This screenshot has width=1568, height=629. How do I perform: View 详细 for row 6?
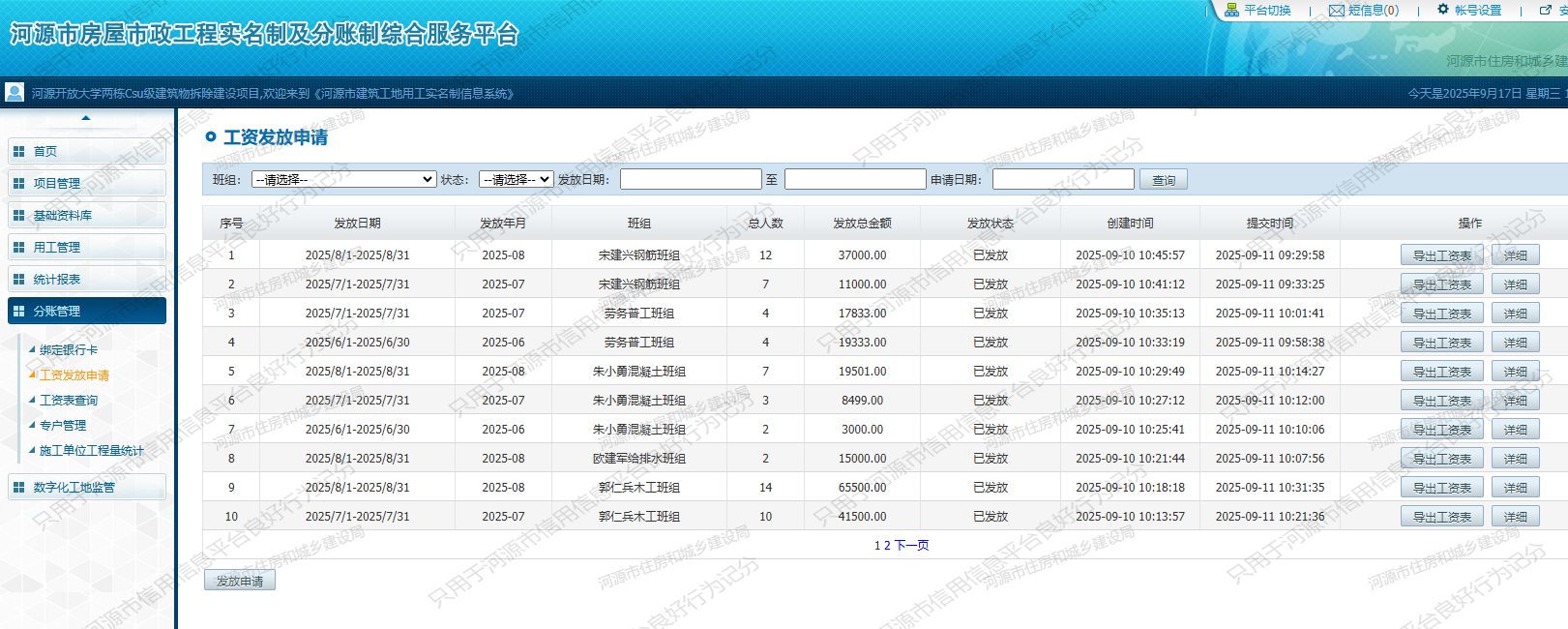point(1516,401)
